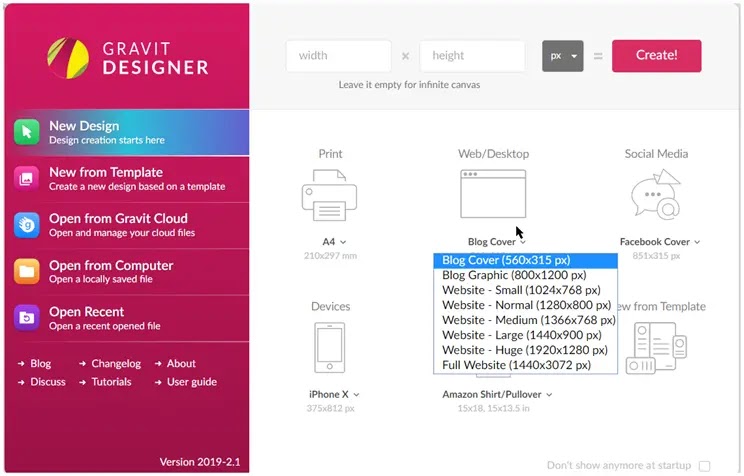
Task: Click the Create! button
Action: [x=656, y=56]
